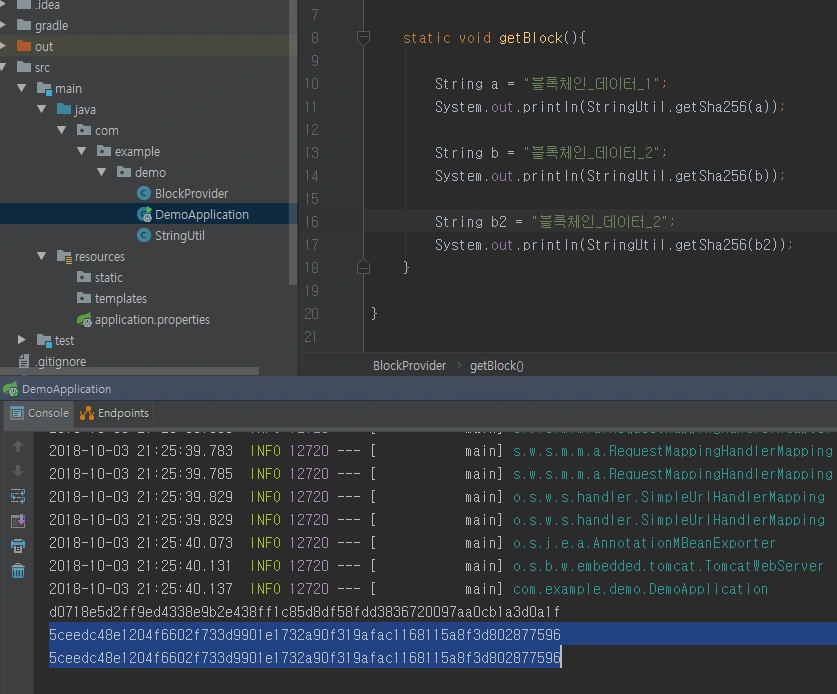Click project tree horizontal scrollbar
This screenshot has height=694, width=837.
(x=130, y=370)
